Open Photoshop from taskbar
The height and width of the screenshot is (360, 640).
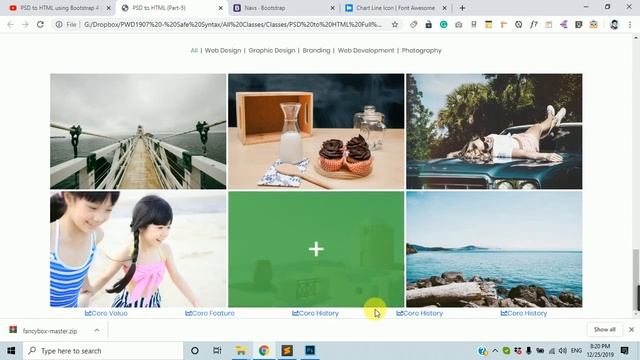click(310, 351)
